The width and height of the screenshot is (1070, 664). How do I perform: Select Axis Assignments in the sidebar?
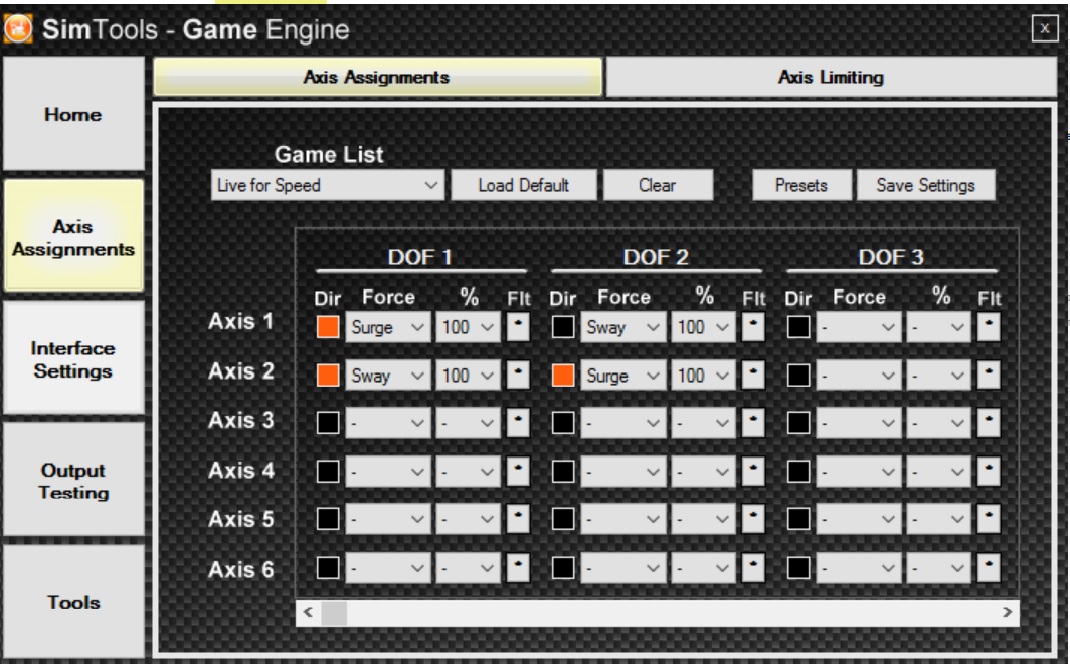pos(73,237)
